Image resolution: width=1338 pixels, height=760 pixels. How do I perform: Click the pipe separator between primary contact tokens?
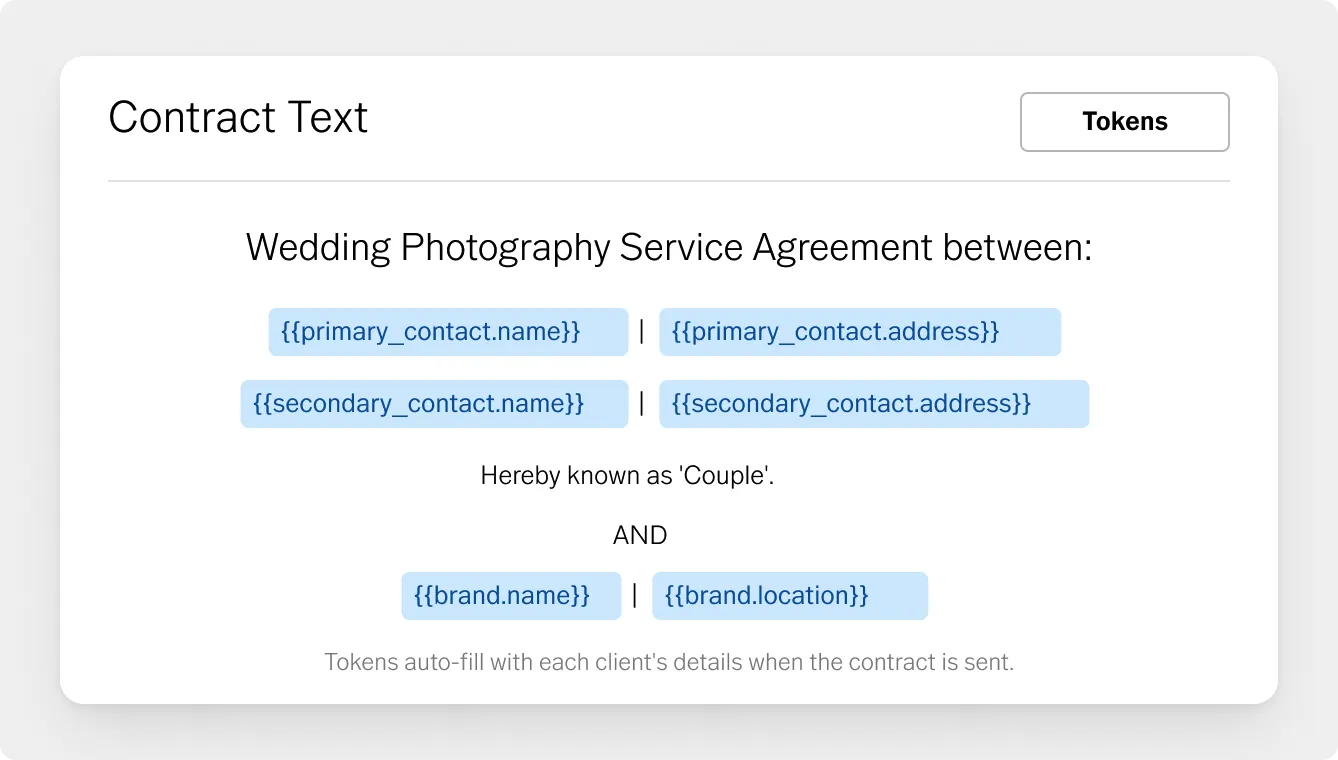click(x=642, y=332)
